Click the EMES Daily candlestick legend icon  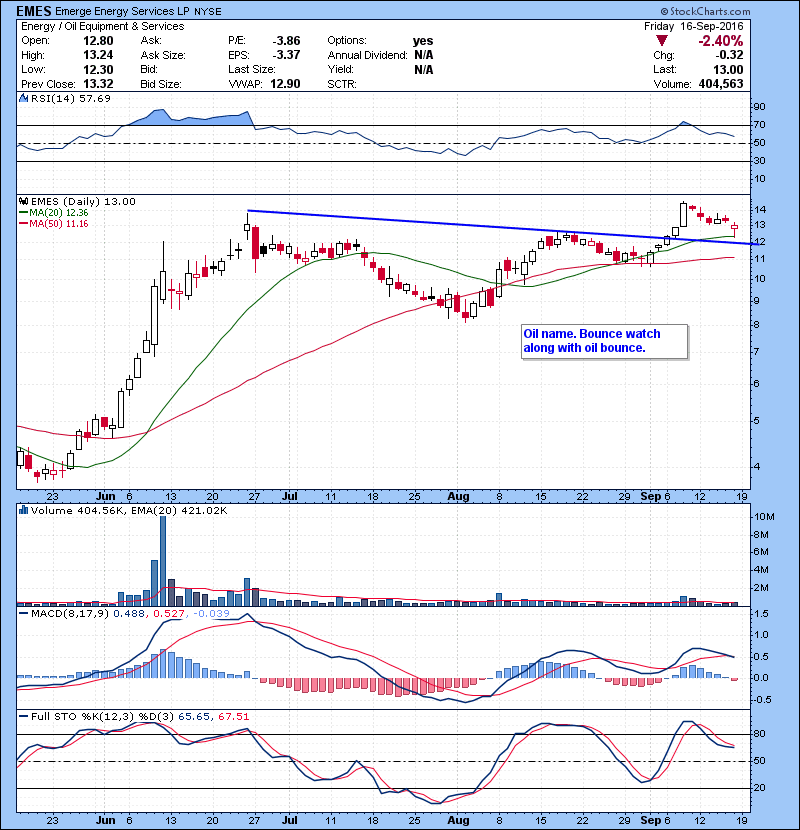(23, 201)
